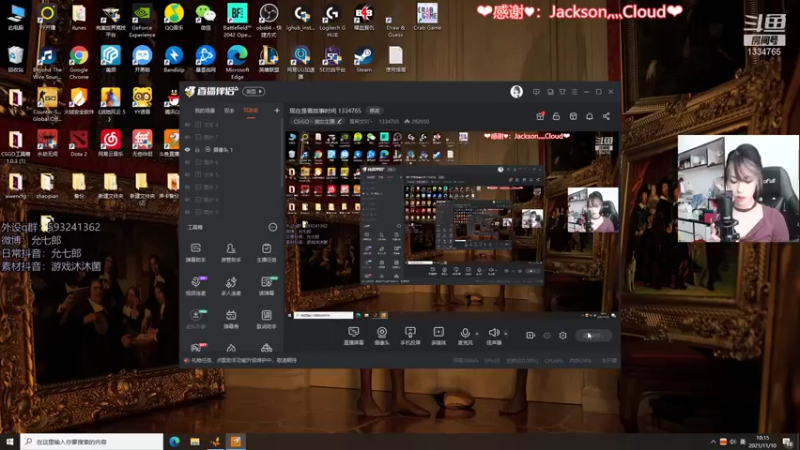Open the 多人连麦 tool
Screen dimensions: 800x450
[x=231, y=286]
